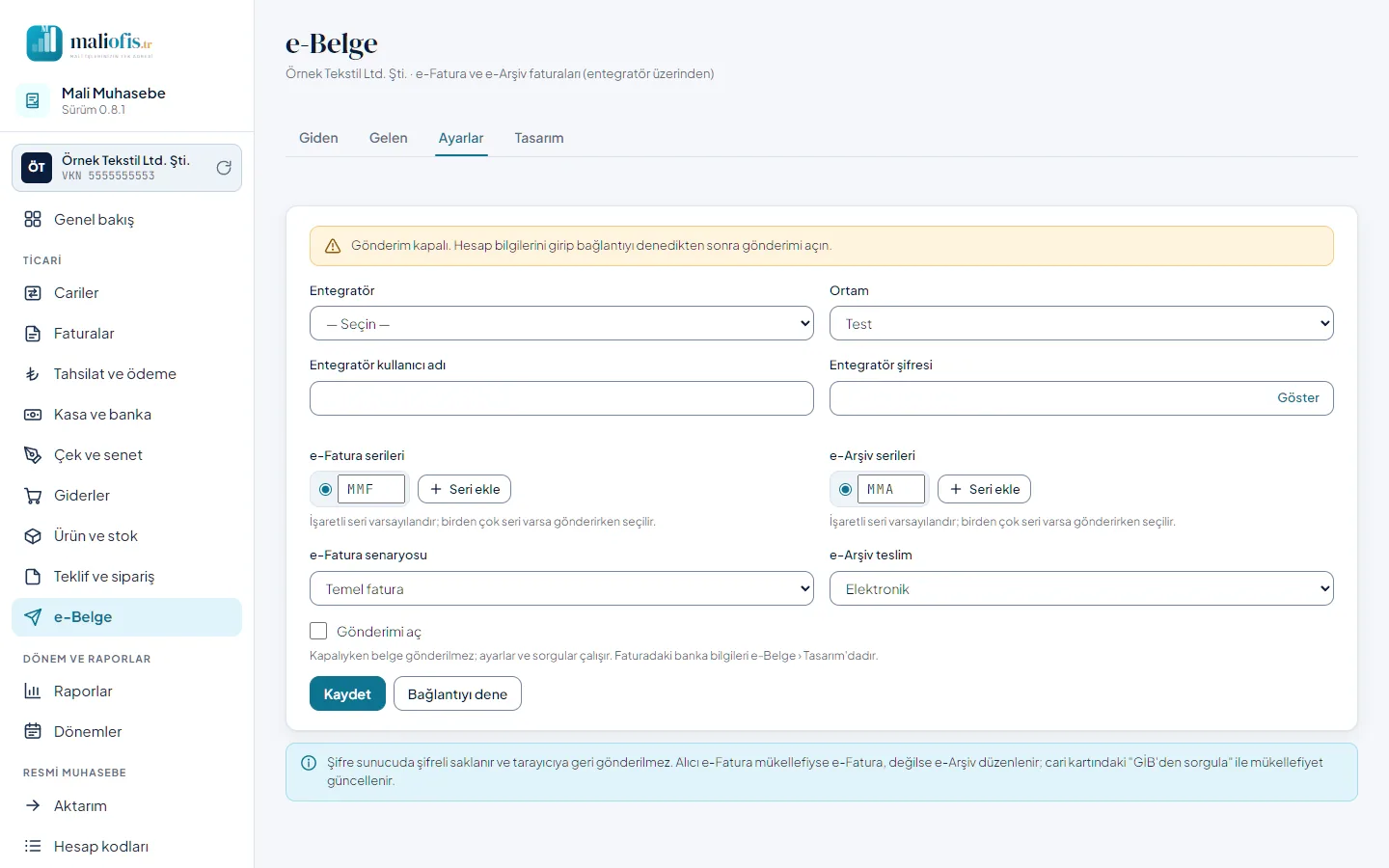Expand the e-Fatura senaryosu dropdown
Image resolution: width=1389 pixels, height=868 pixels.
click(561, 588)
